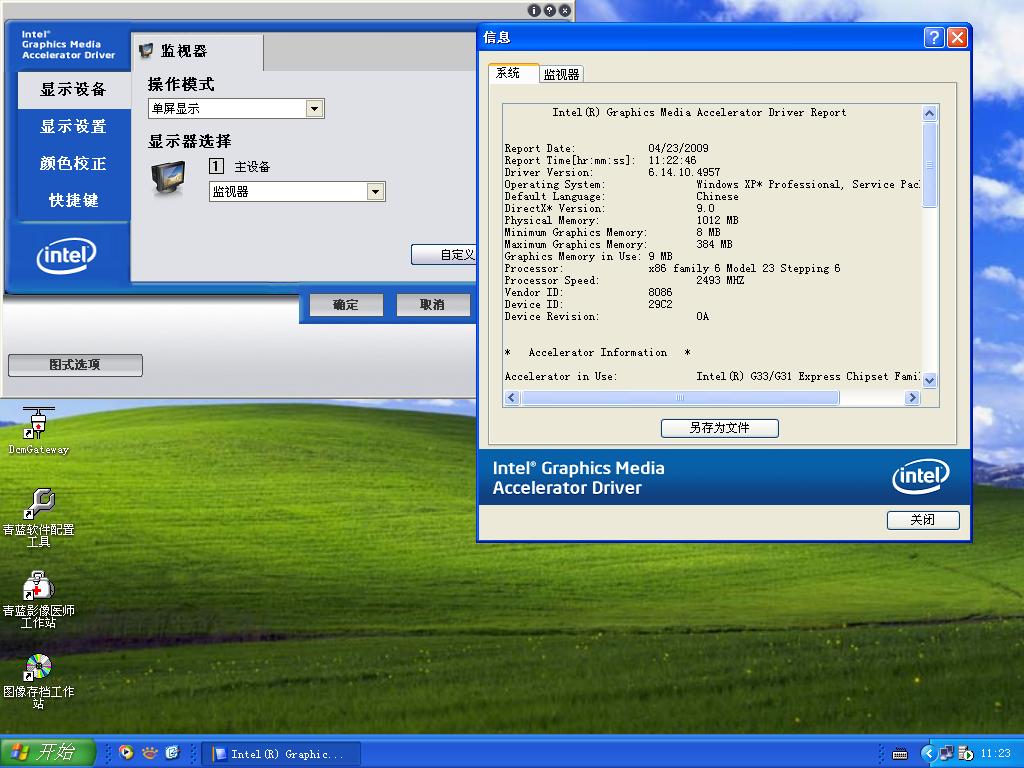Click the "Vendor ID:" report line
Viewport: 1024px width, 768px height.
click(588, 292)
